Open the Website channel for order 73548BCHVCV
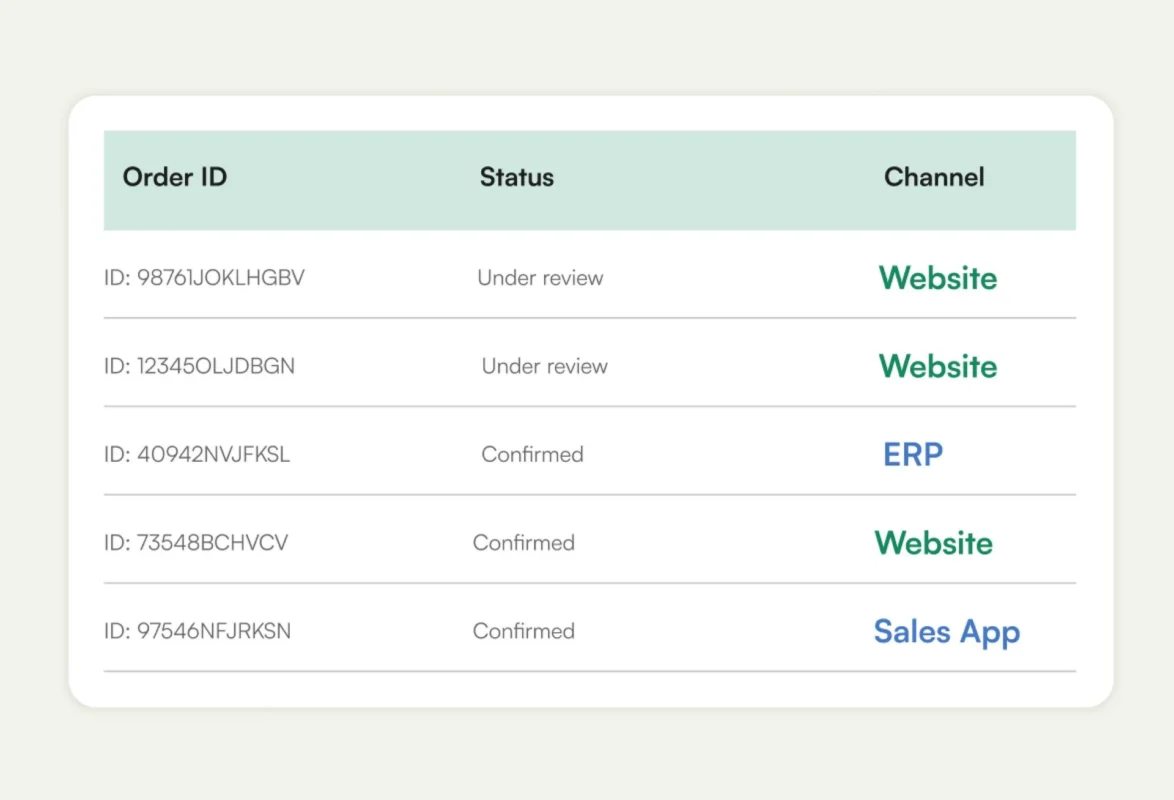 point(933,542)
